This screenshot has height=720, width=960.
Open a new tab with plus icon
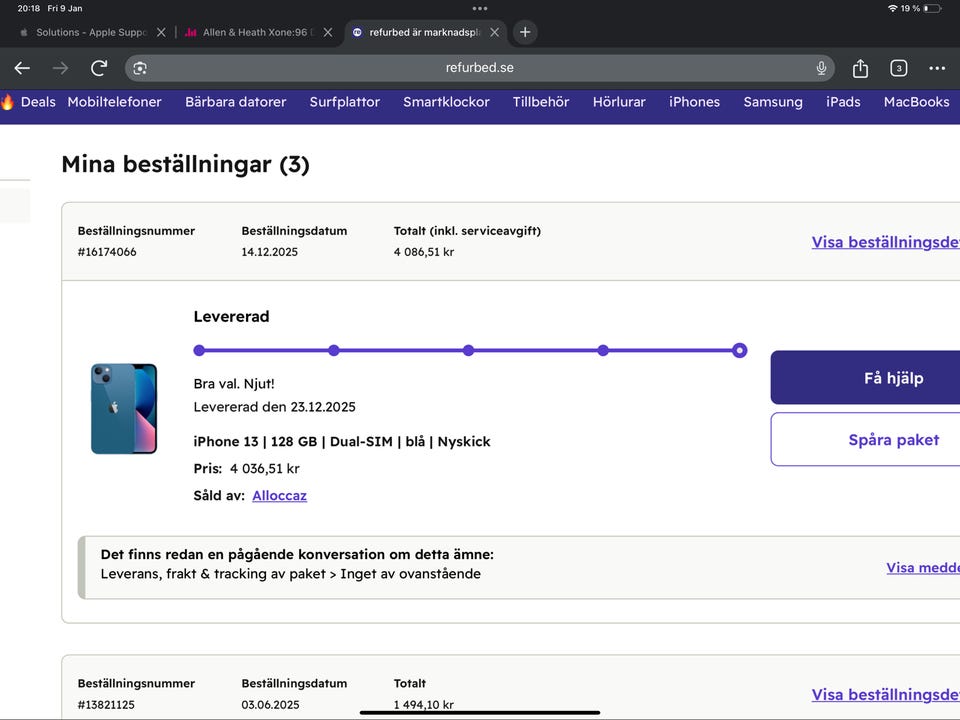(x=525, y=32)
